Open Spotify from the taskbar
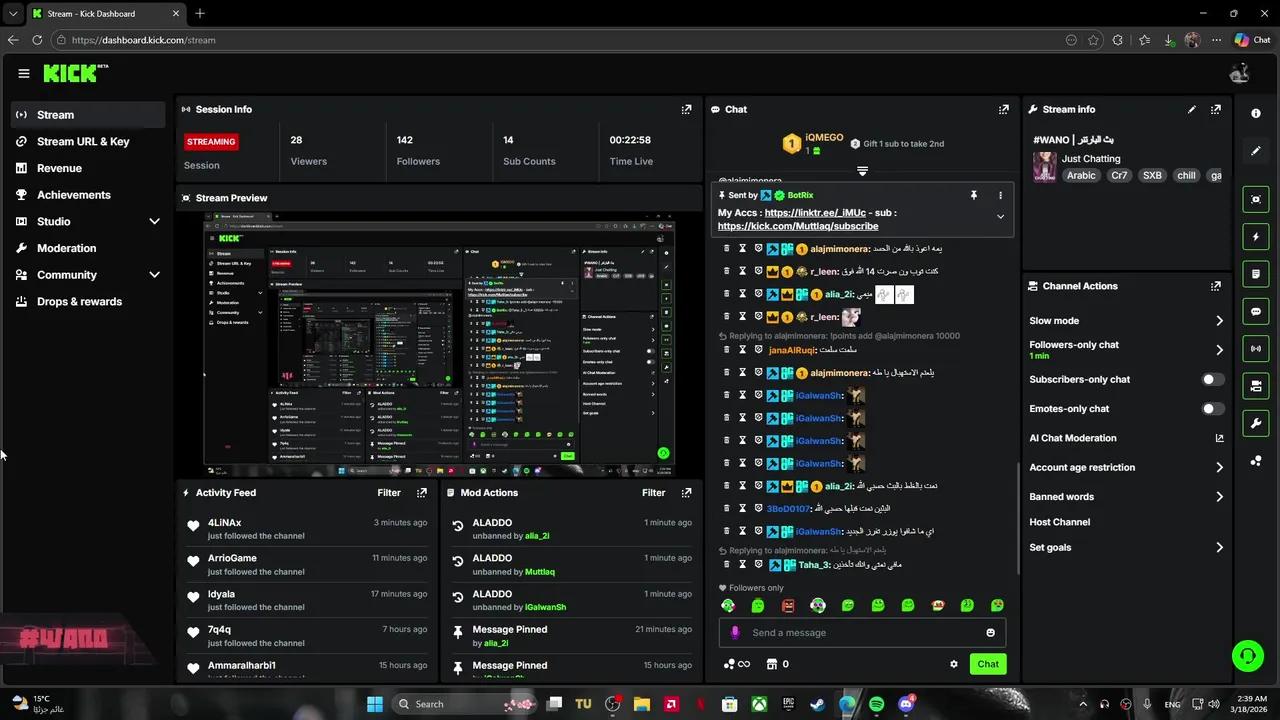 877,704
